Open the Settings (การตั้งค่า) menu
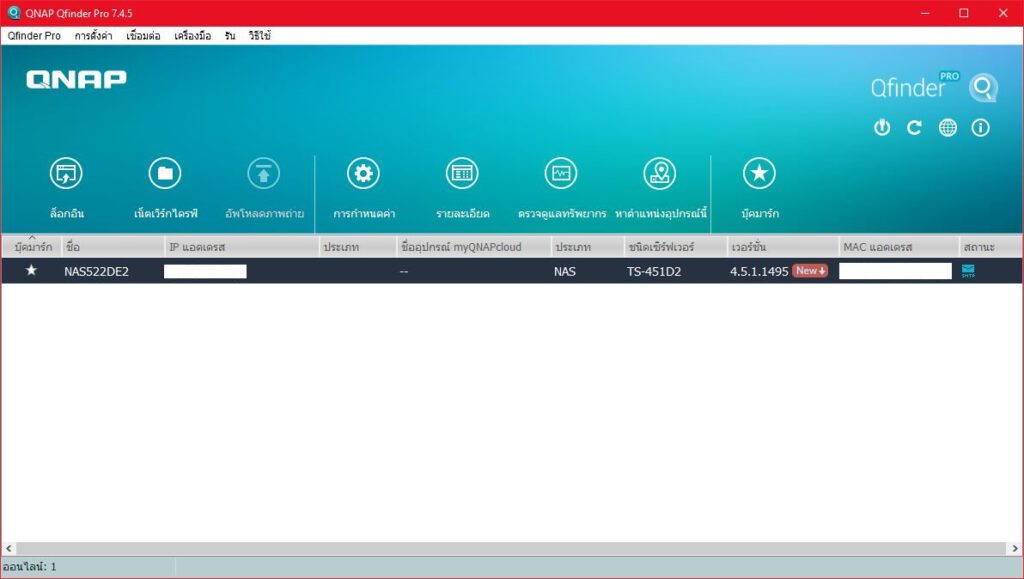The width and height of the screenshot is (1024, 579). (x=93, y=36)
